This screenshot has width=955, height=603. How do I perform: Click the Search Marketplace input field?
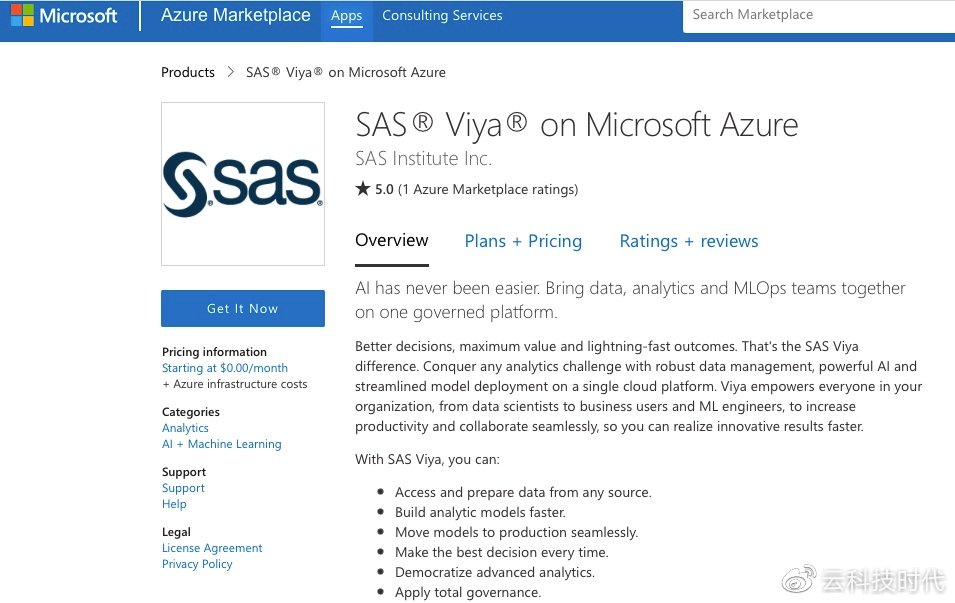point(815,15)
